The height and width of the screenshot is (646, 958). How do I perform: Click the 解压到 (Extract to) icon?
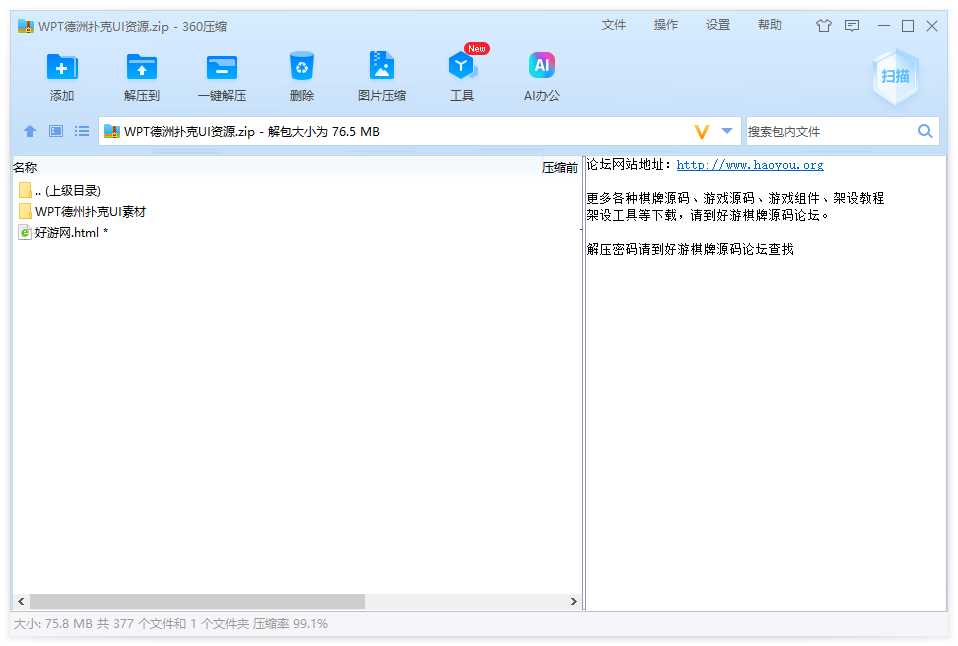pos(142,67)
